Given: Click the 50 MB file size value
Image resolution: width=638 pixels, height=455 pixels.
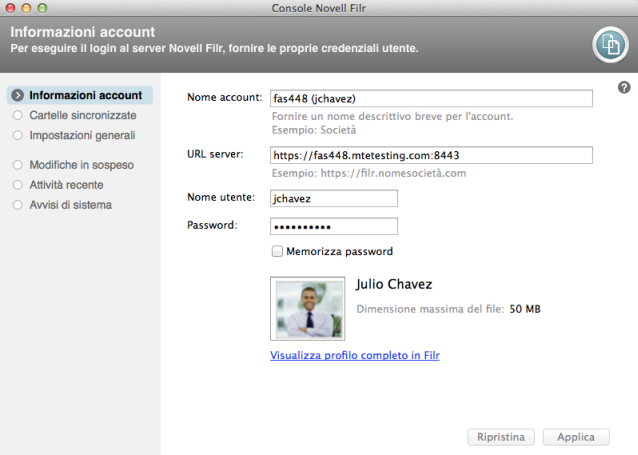Looking at the screenshot, I should [525, 309].
